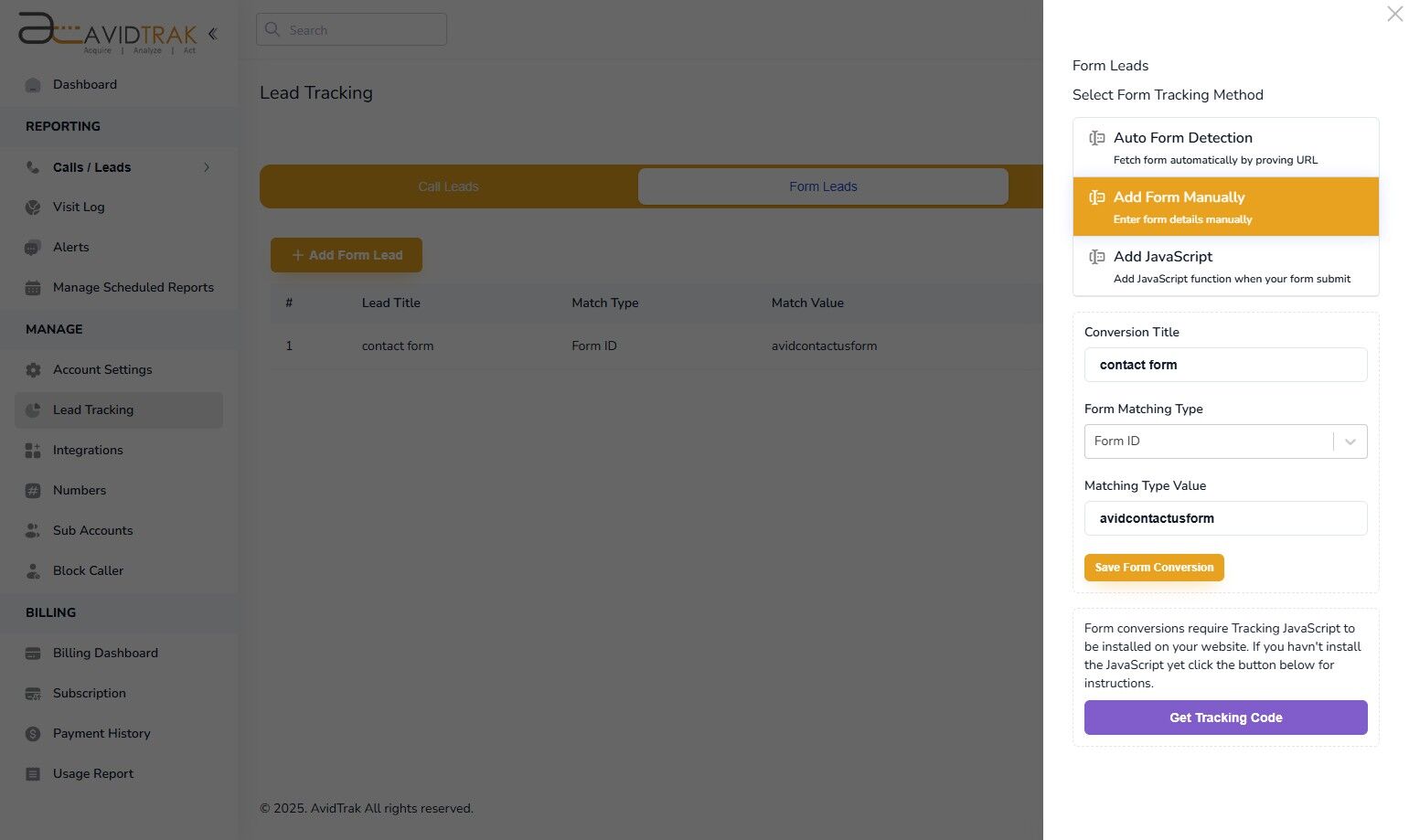Click the Integrations grid icon
1409x840 pixels.
(33, 451)
